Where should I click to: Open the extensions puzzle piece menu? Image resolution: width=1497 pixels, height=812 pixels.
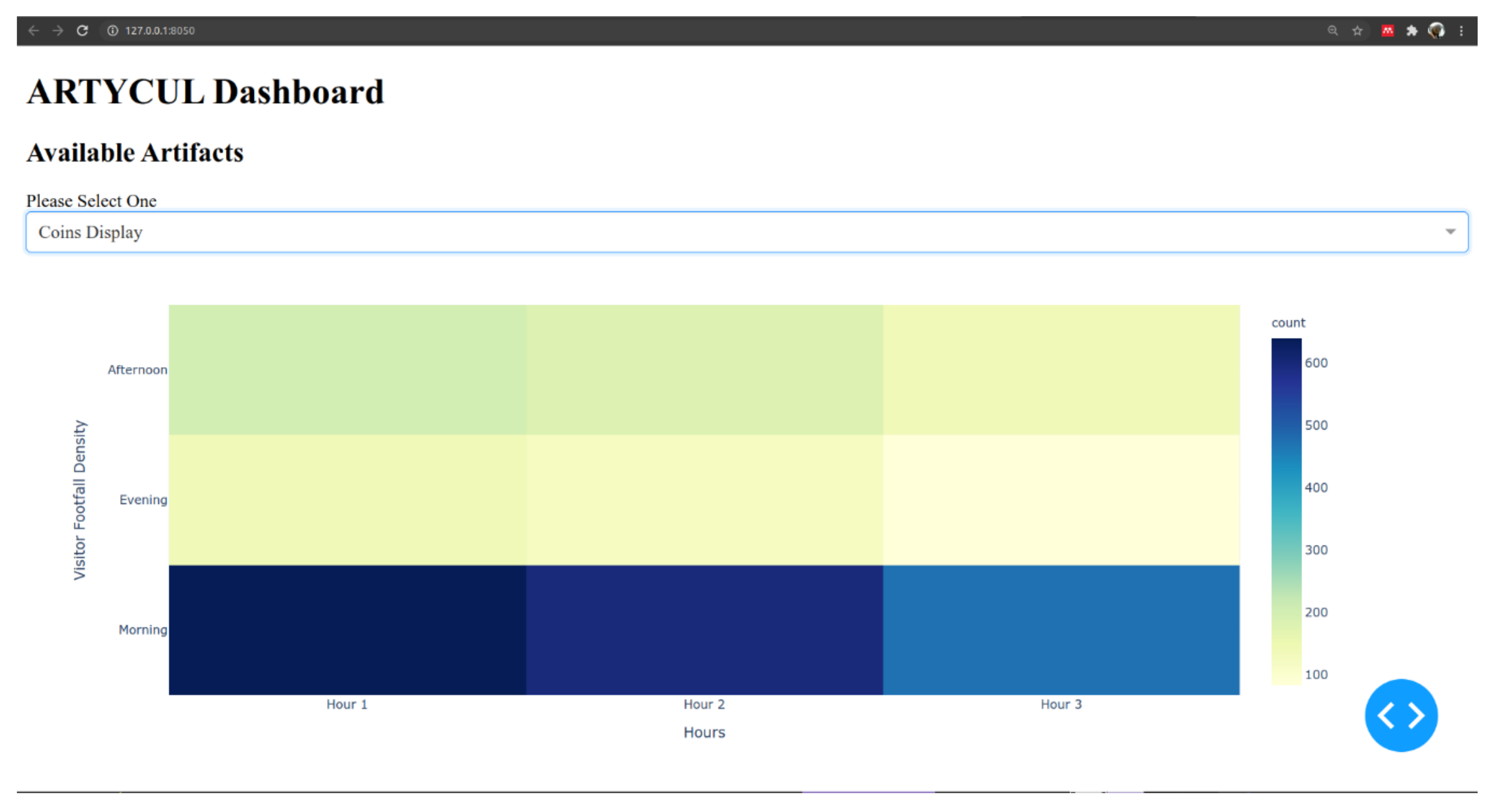[x=1411, y=30]
